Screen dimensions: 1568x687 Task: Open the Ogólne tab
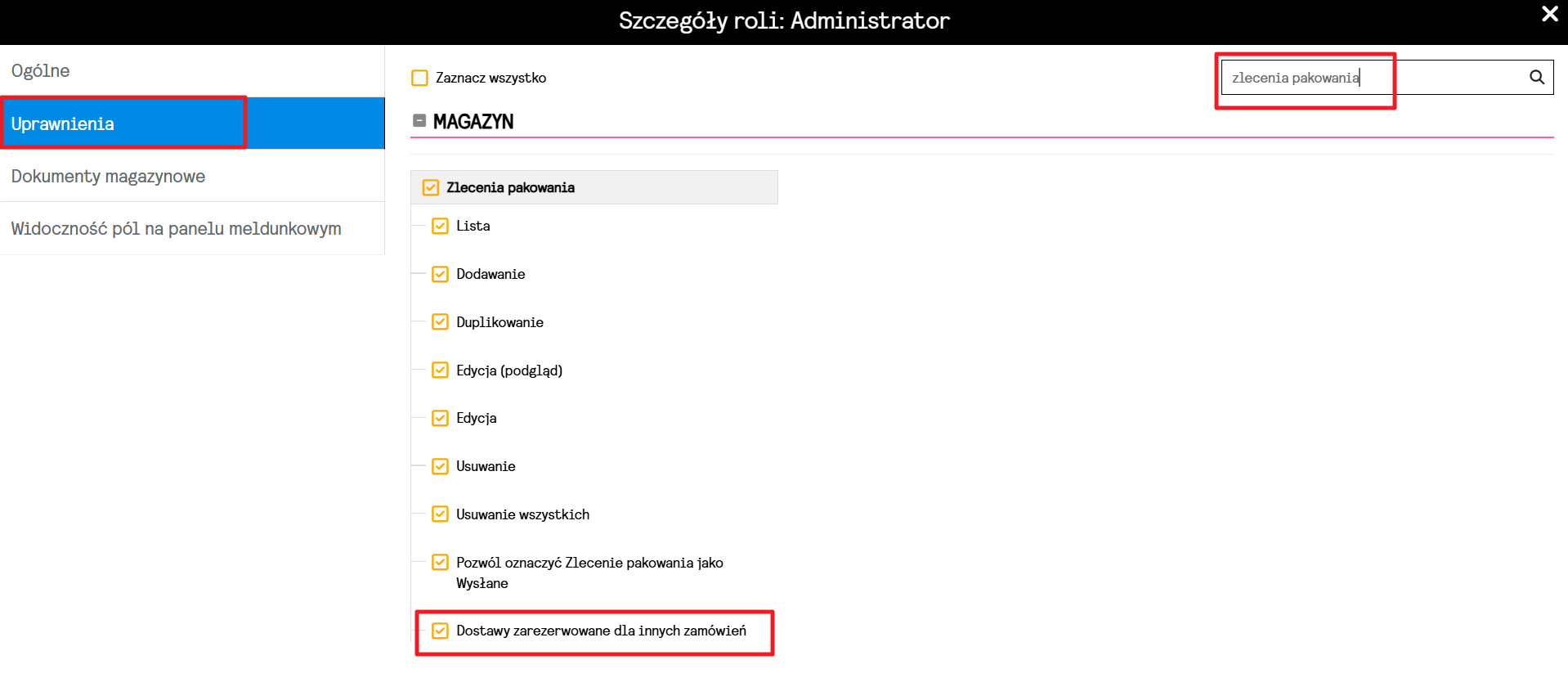192,71
